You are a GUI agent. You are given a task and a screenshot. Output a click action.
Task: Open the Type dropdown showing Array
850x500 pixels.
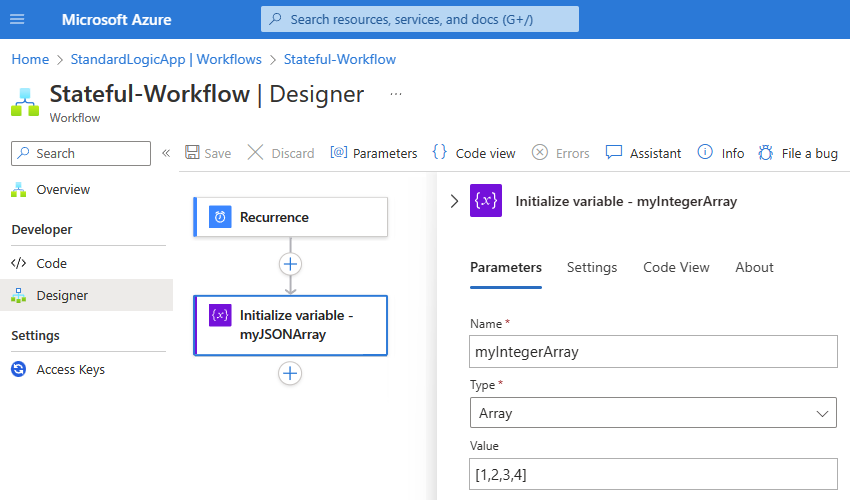click(x=653, y=412)
